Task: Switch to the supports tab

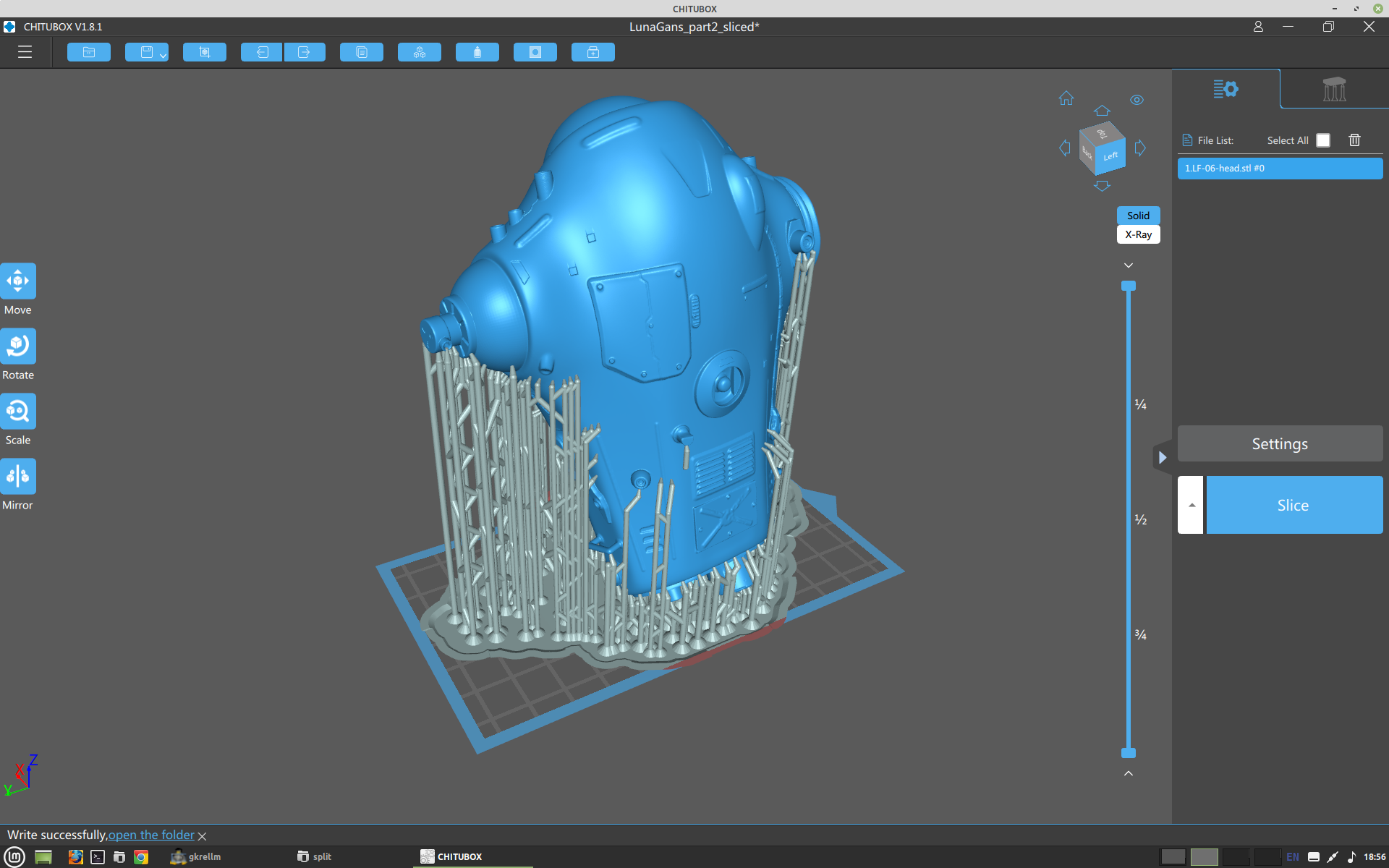Action: point(1333,90)
